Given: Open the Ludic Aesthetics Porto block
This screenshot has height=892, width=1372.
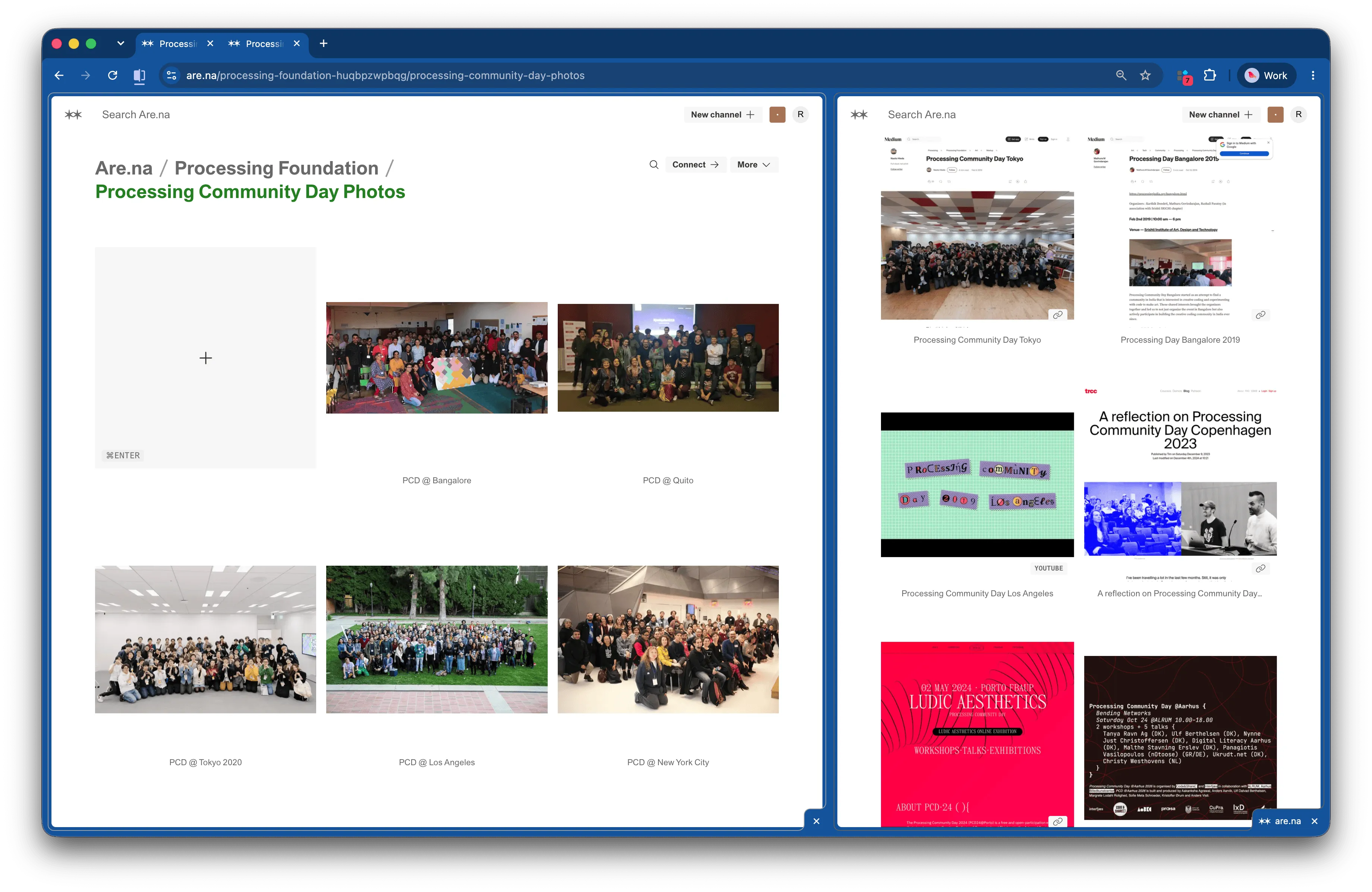Looking at the screenshot, I should (x=977, y=734).
